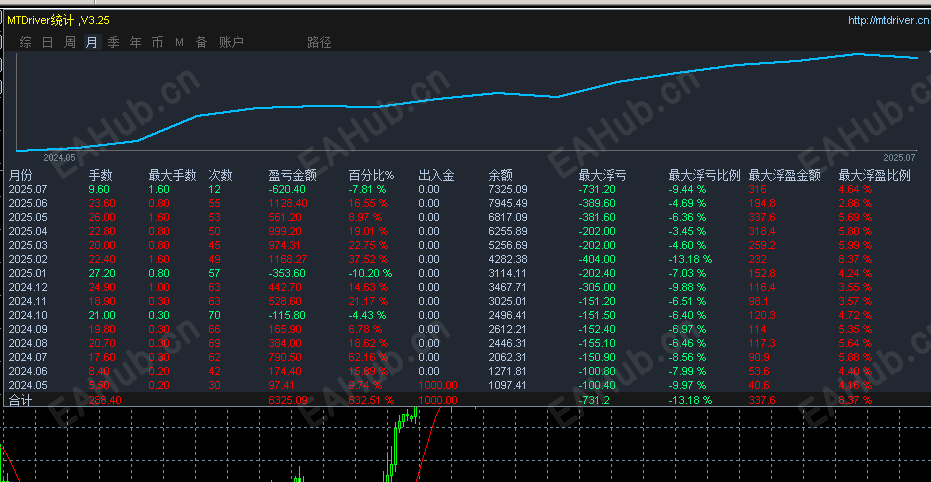The width and height of the screenshot is (931, 482).
Task: Click the 最大浮亏 column header
Action: tap(603, 175)
